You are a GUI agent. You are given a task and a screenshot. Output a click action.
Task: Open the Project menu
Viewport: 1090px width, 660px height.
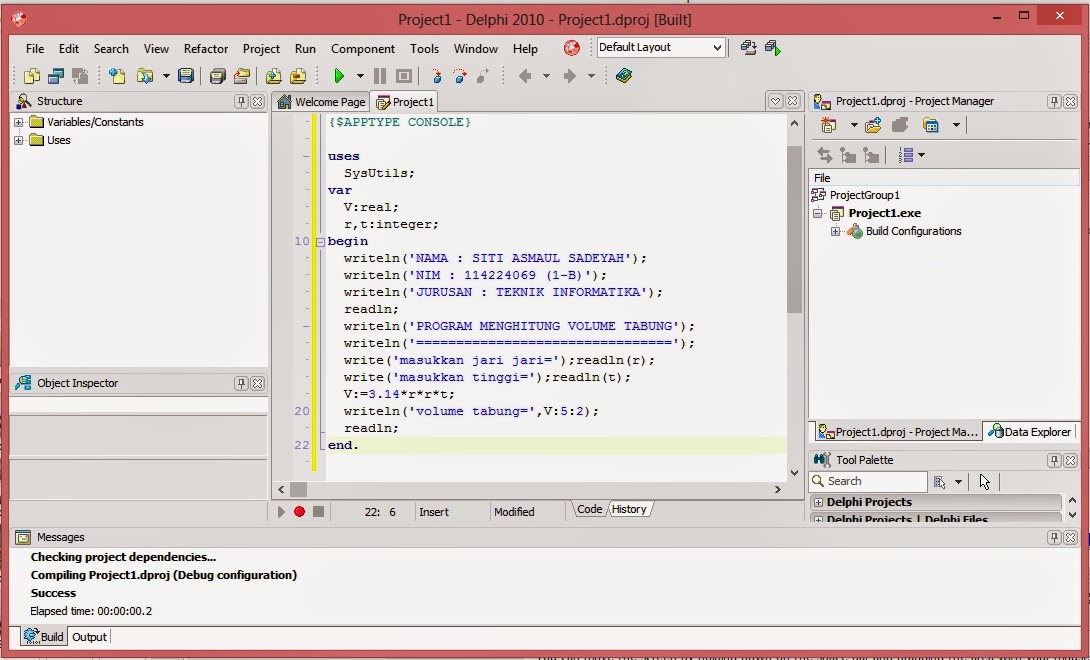[261, 49]
